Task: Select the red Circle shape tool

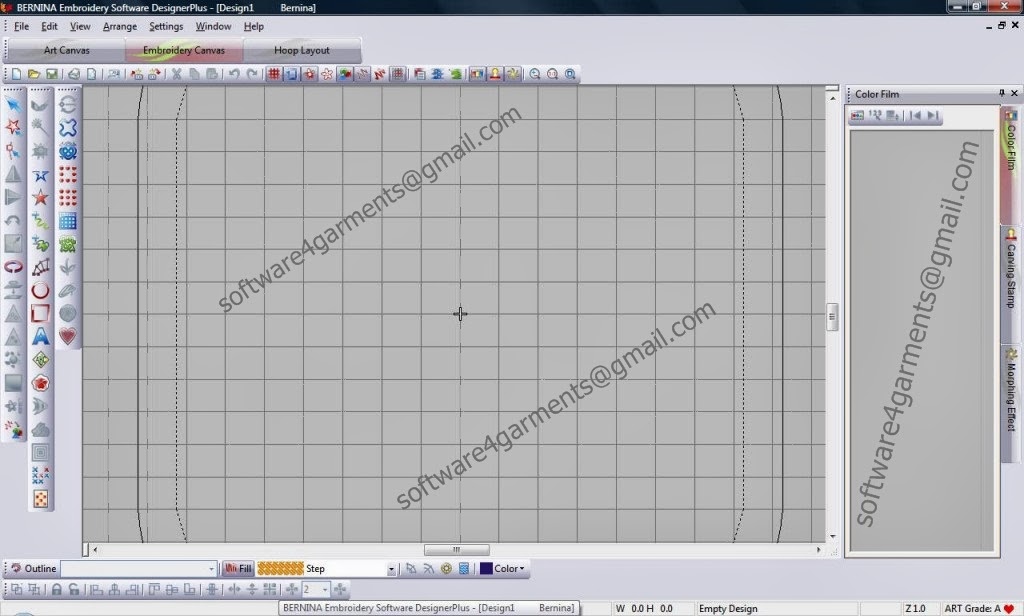Action: point(40,291)
